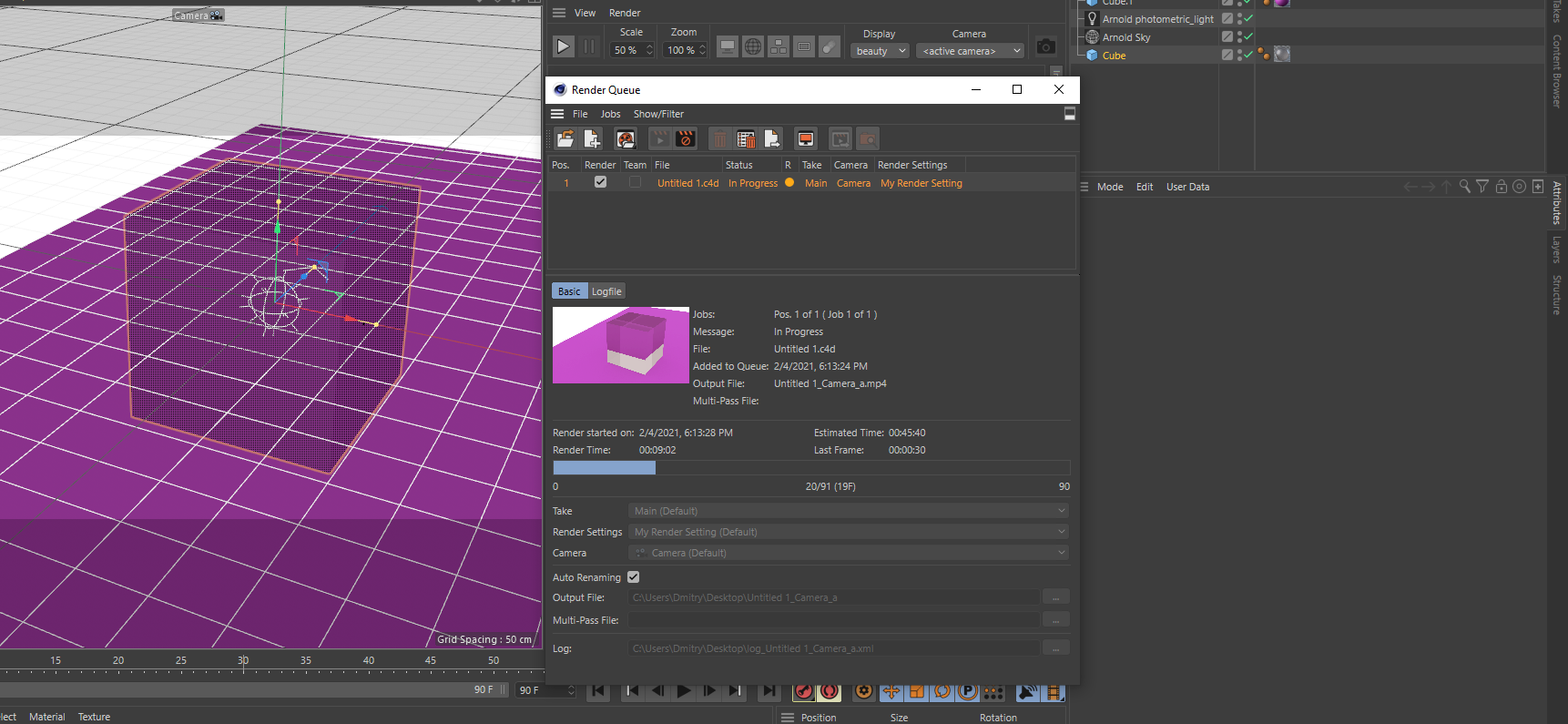Start the IPR render play button
Viewport: 1568px width, 724px height.
tap(564, 46)
